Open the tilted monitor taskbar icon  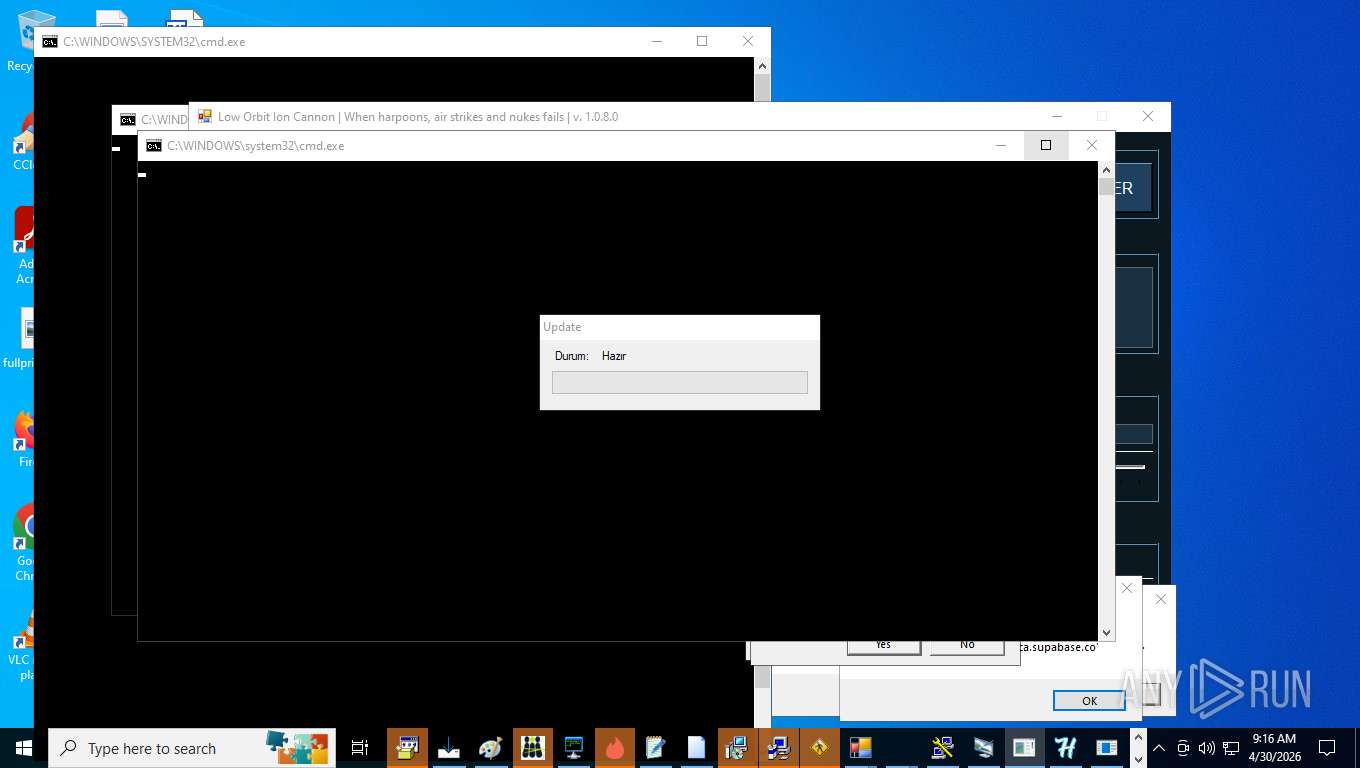pos(983,748)
